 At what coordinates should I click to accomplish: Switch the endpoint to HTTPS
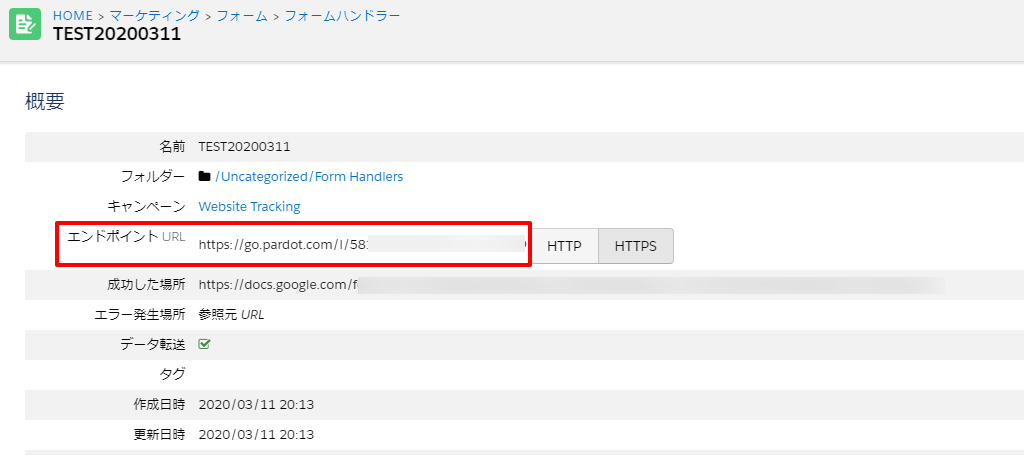(635, 246)
